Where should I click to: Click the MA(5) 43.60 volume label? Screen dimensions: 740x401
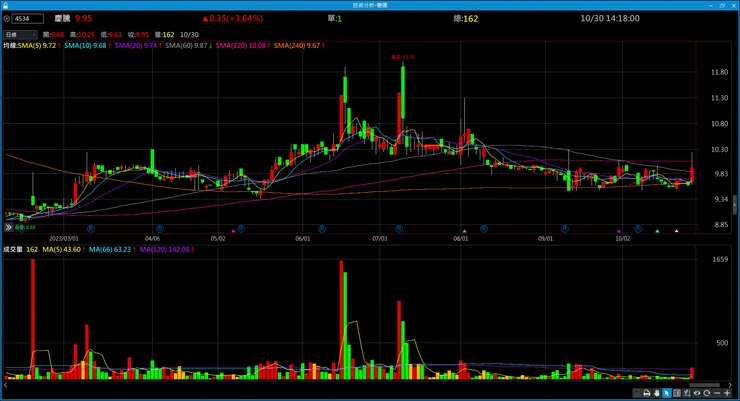[61, 249]
